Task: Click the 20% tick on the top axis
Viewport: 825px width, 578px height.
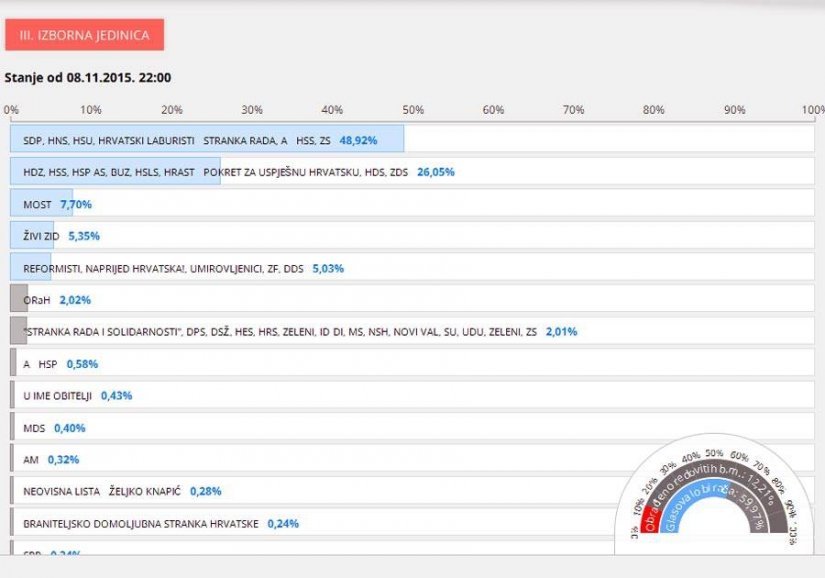Action: (172, 110)
